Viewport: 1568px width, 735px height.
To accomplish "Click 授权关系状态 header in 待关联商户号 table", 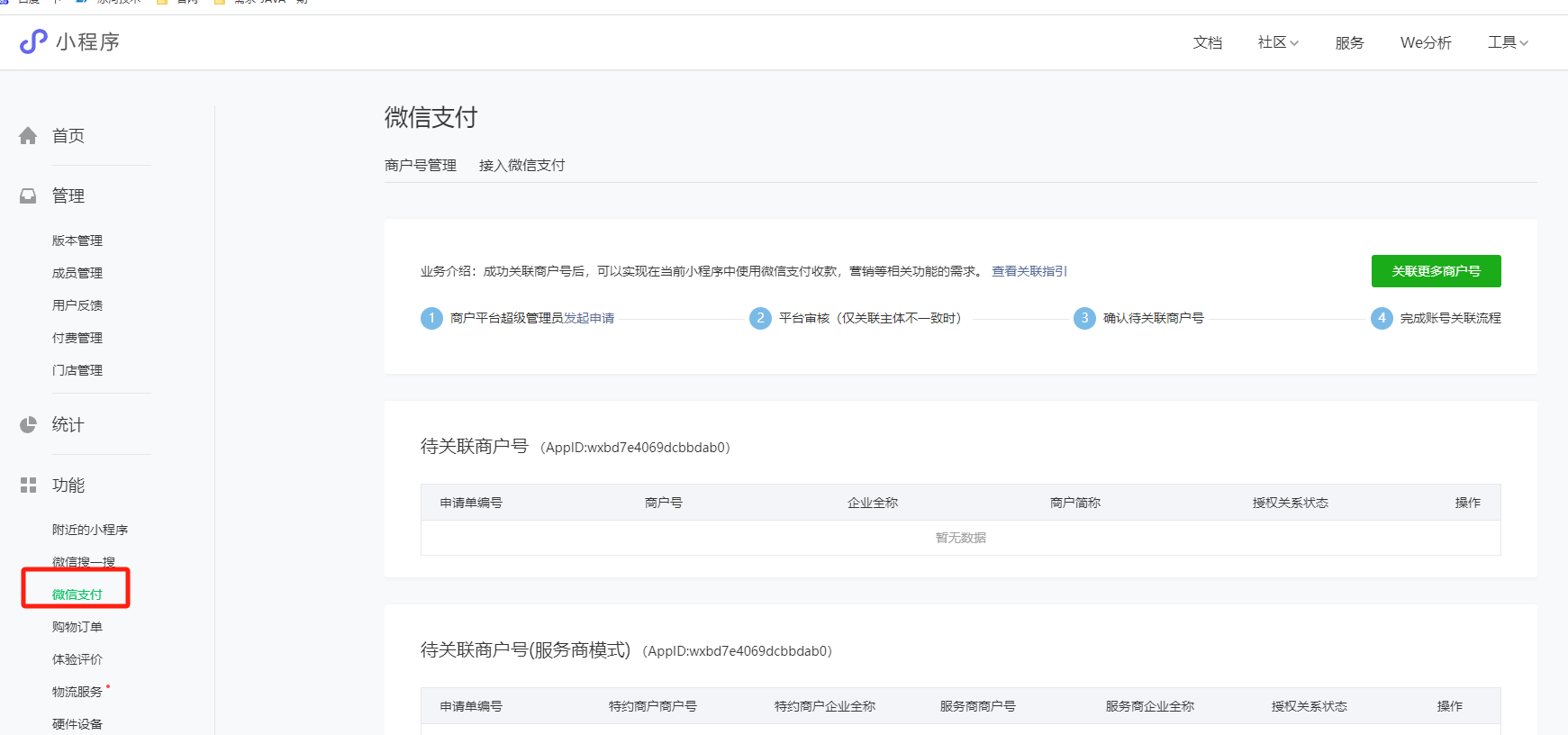I will tap(1291, 503).
